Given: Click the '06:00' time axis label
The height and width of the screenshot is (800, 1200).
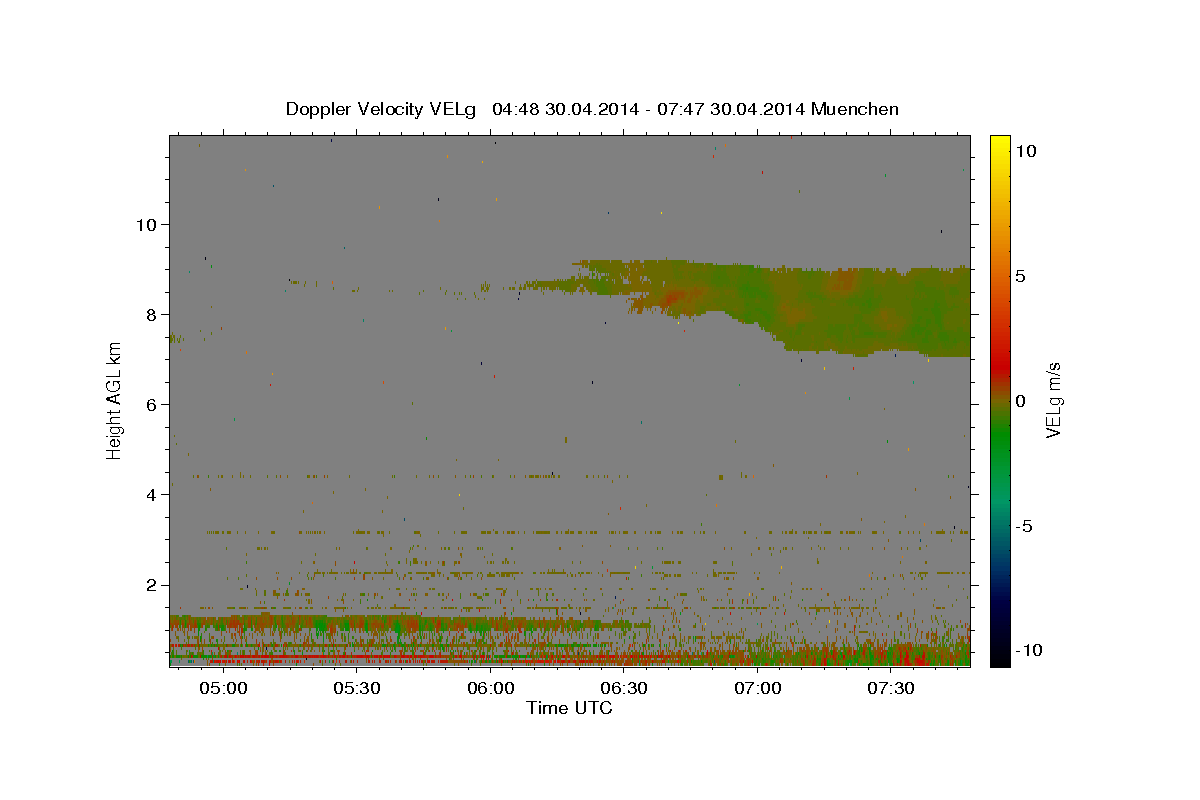Looking at the screenshot, I should click(491, 688).
